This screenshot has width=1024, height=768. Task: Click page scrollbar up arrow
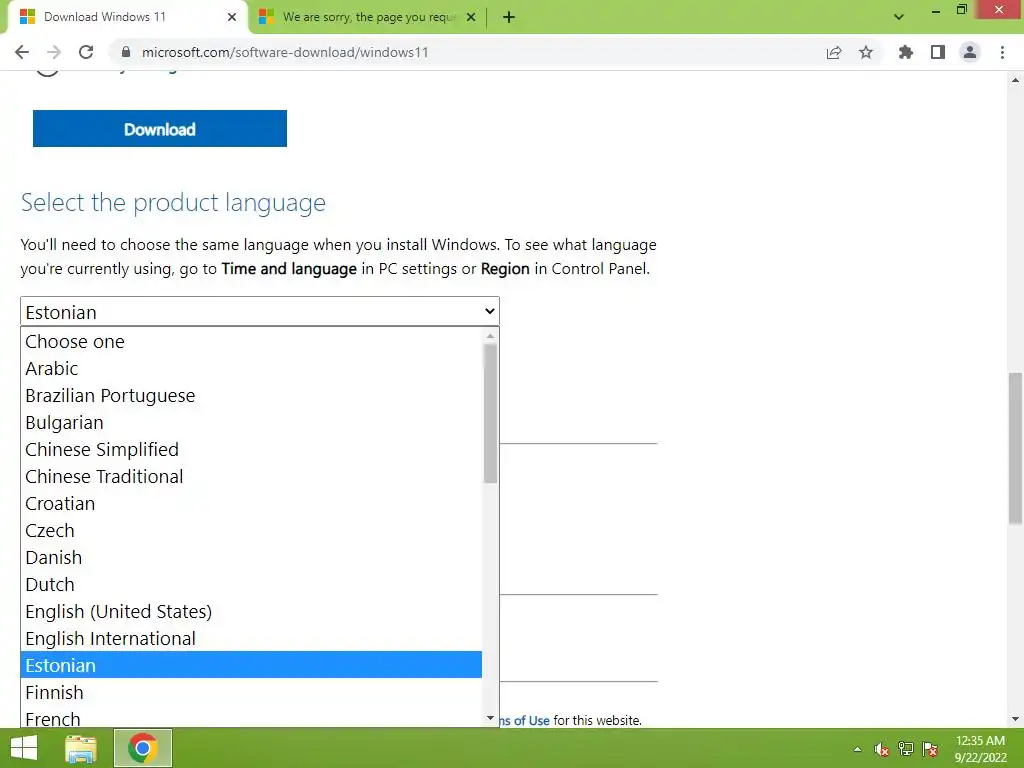pyautogui.click(x=1015, y=80)
